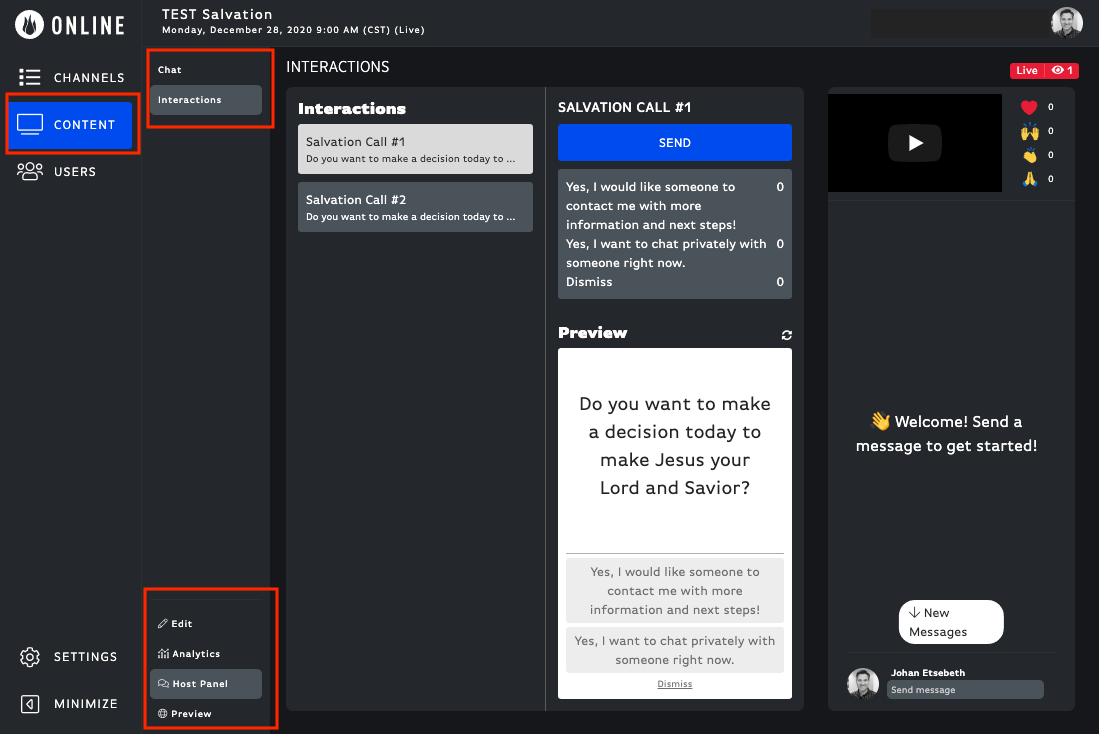Screen dimensions: 1099x734
Task: Click the TEST Salvation event title
Action: pyautogui.click(x=217, y=14)
